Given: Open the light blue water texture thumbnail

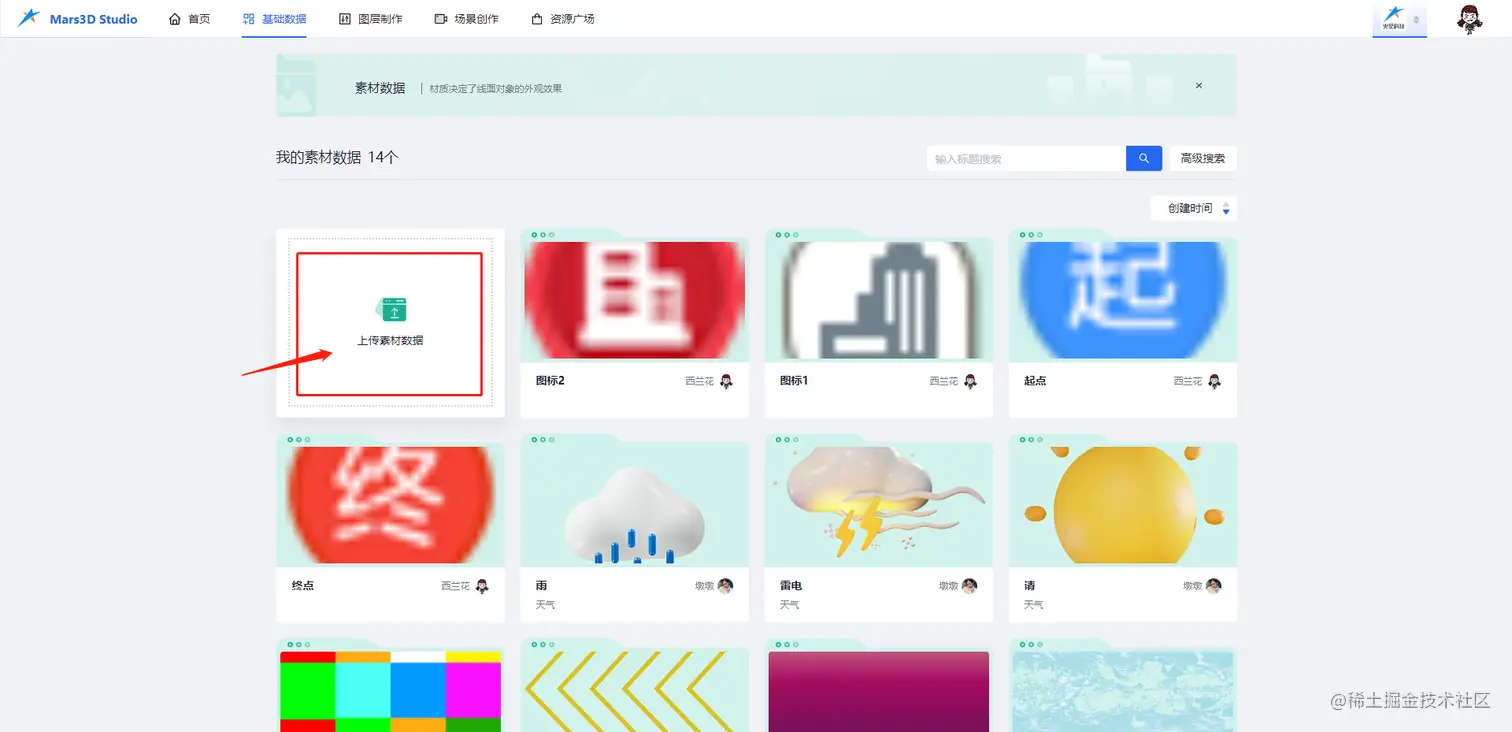Looking at the screenshot, I should [x=1123, y=691].
